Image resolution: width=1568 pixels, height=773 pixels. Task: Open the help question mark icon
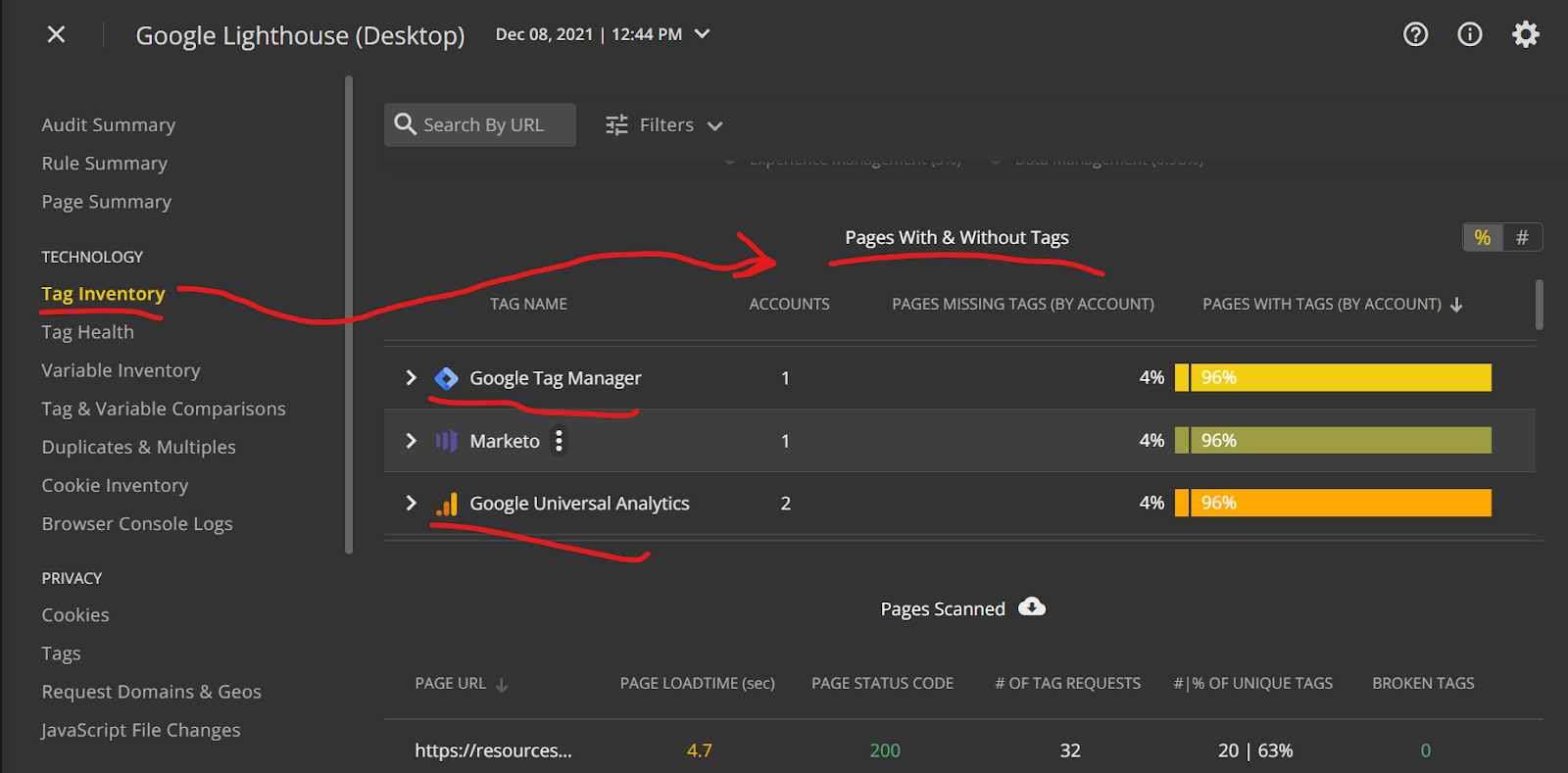1415,34
